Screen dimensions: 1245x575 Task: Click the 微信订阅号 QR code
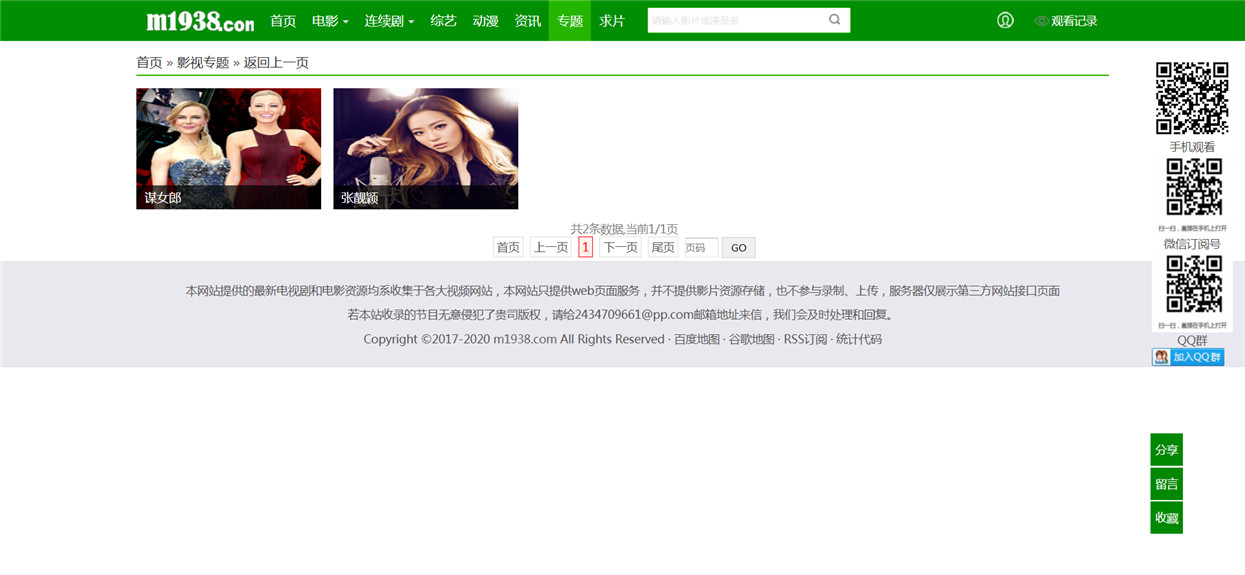pos(1194,187)
